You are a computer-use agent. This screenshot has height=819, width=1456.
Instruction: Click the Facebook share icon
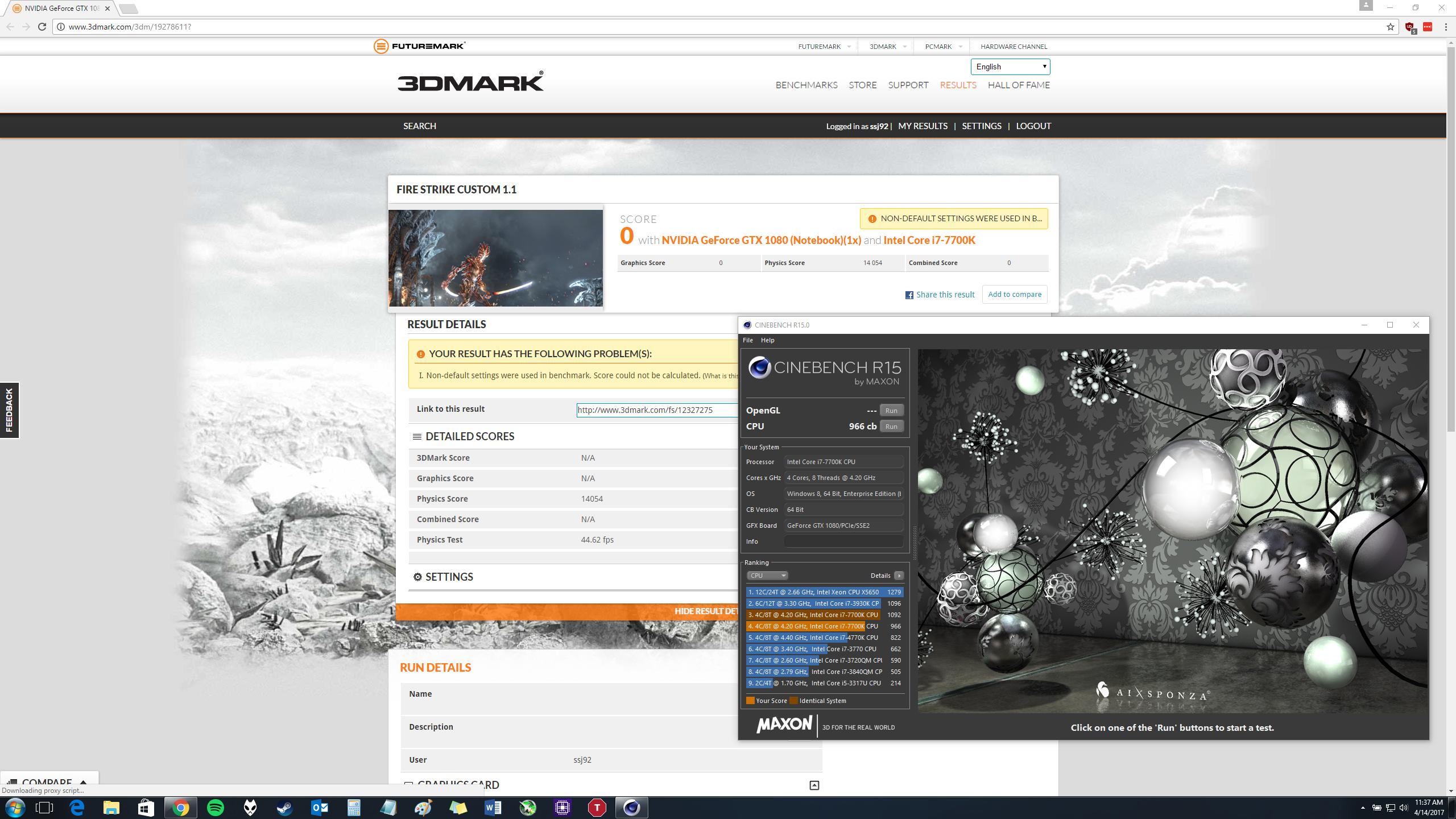909,295
